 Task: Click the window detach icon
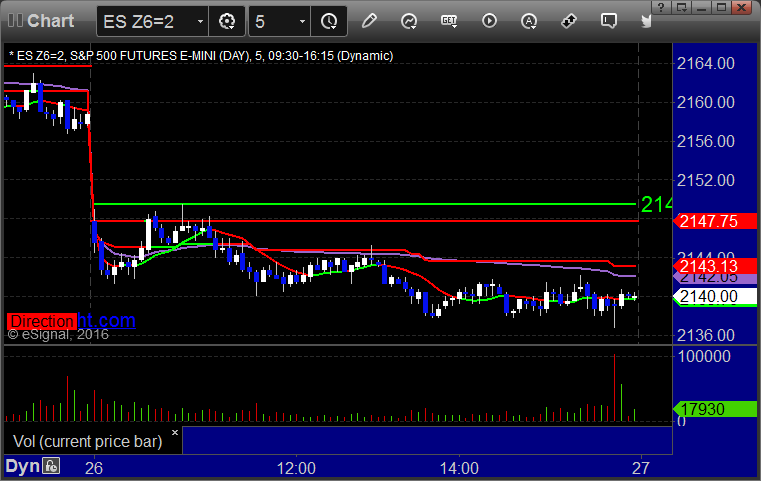[681, 7]
